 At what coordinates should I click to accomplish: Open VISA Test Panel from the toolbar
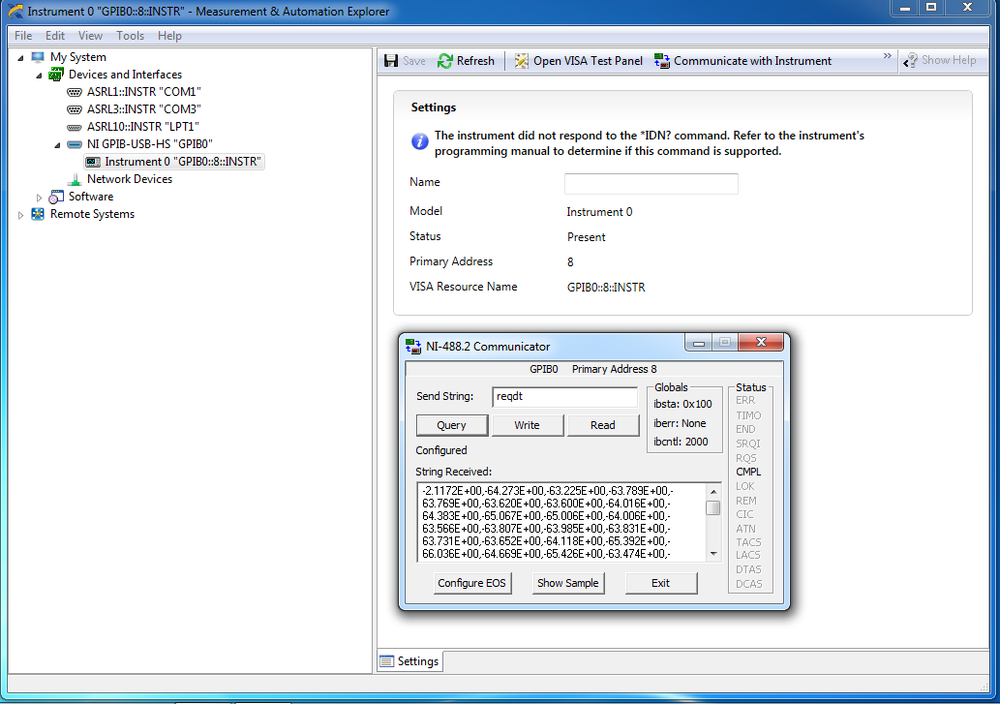tap(521, 60)
